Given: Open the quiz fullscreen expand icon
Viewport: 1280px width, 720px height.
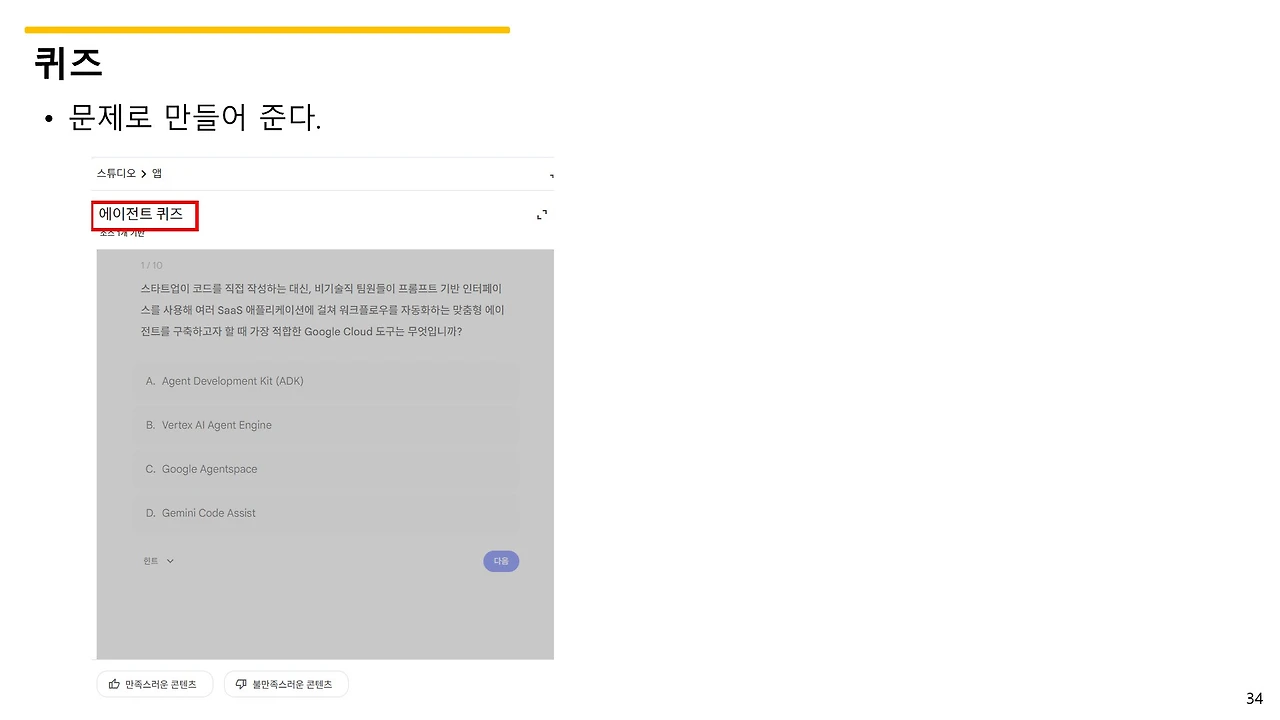Looking at the screenshot, I should coord(541,214).
